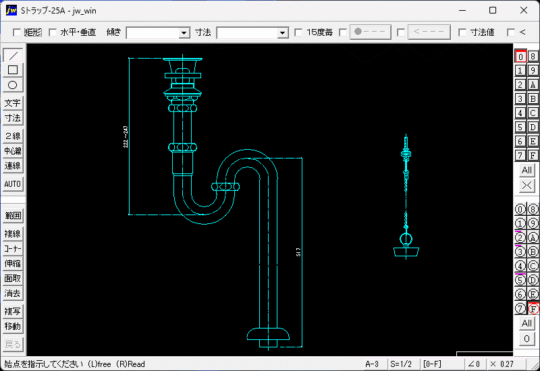Select layer 8 in layer panel
The width and height of the screenshot is (540, 371).
coord(533,56)
